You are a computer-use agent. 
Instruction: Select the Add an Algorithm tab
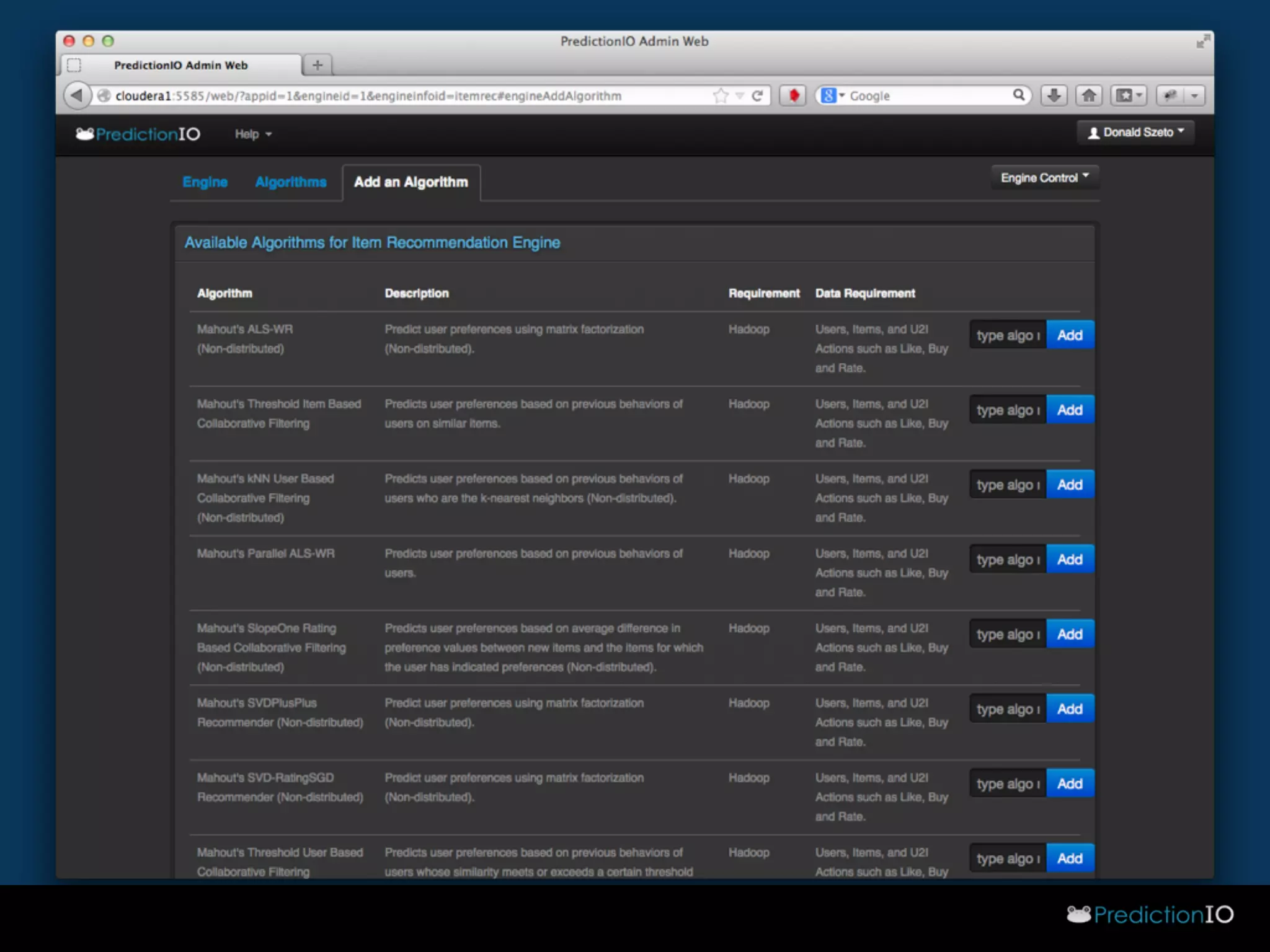click(411, 182)
